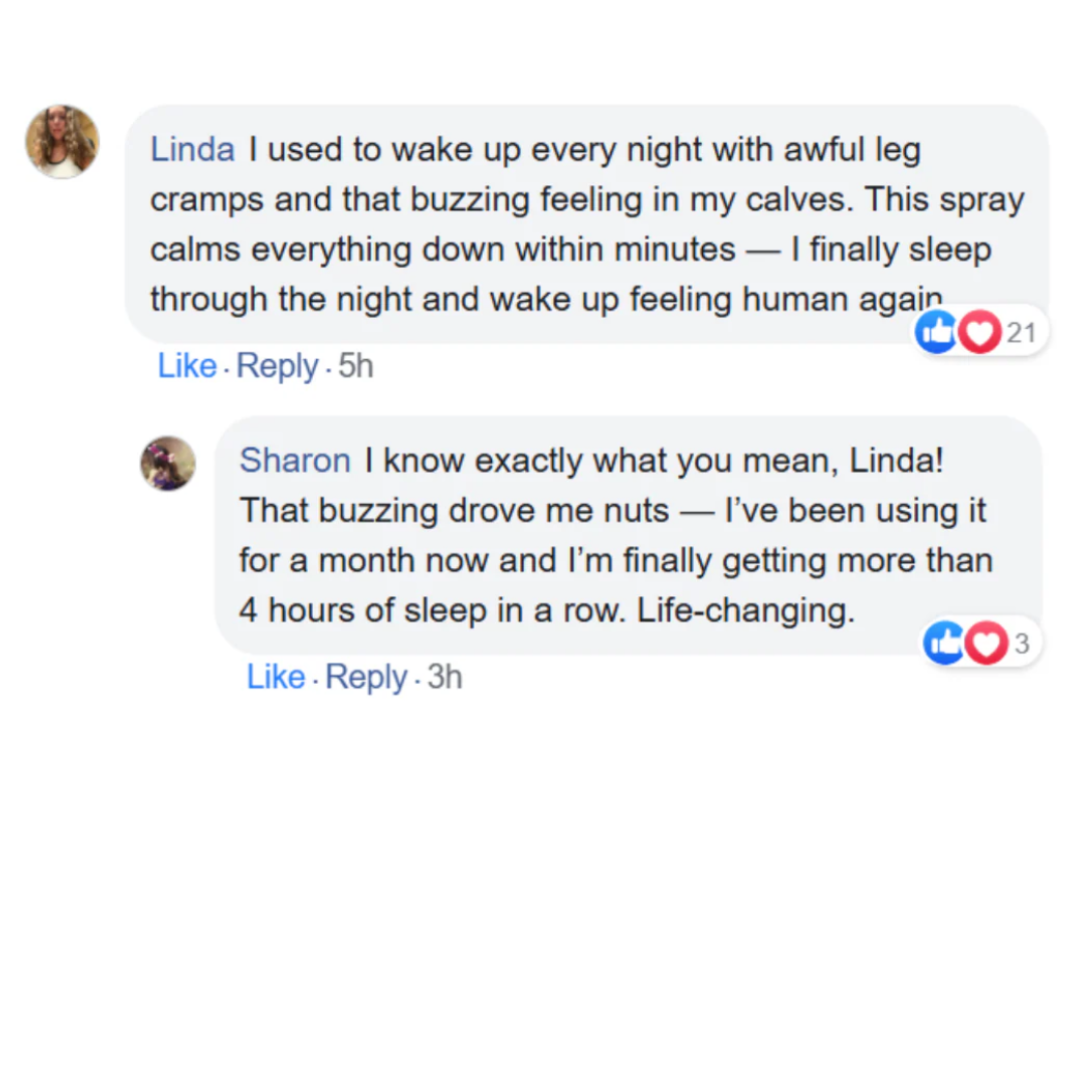This screenshot has height=1080, width=1080.
Task: Click the 3h timestamp under Sharon's reply
Action: 445,677
